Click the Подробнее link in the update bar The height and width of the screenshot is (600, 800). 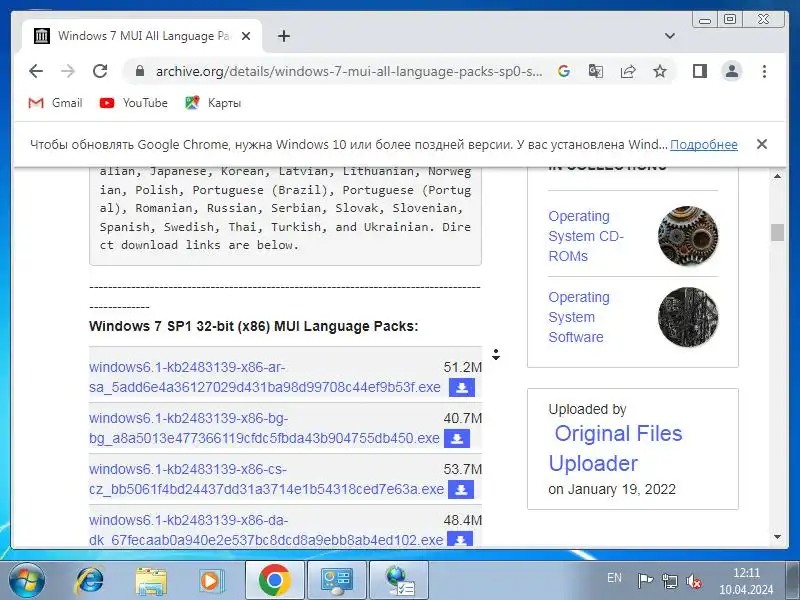(704, 145)
